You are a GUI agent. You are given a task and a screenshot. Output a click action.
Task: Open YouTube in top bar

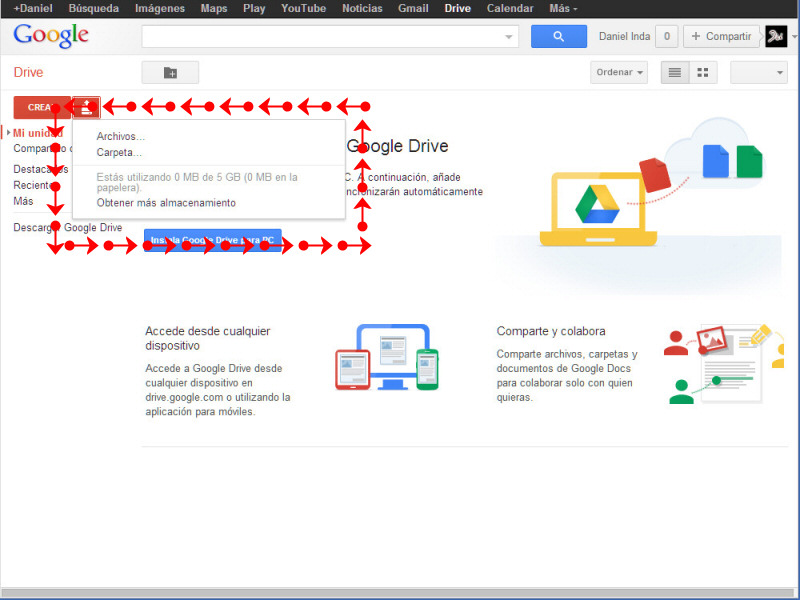(304, 8)
